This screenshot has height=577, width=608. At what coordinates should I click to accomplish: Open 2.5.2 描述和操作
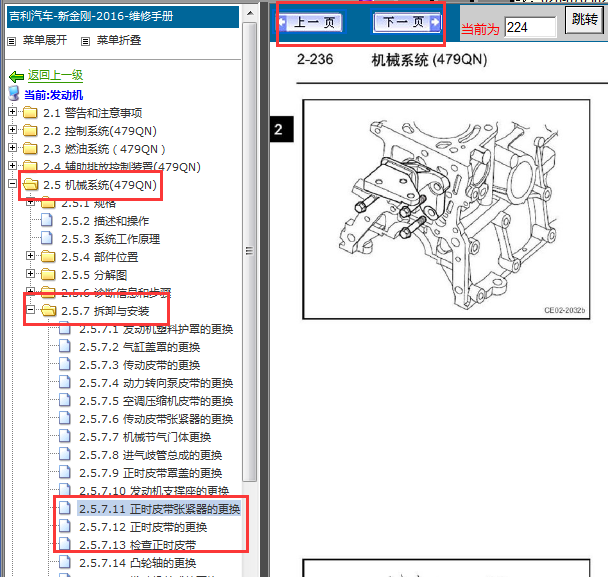click(105, 221)
